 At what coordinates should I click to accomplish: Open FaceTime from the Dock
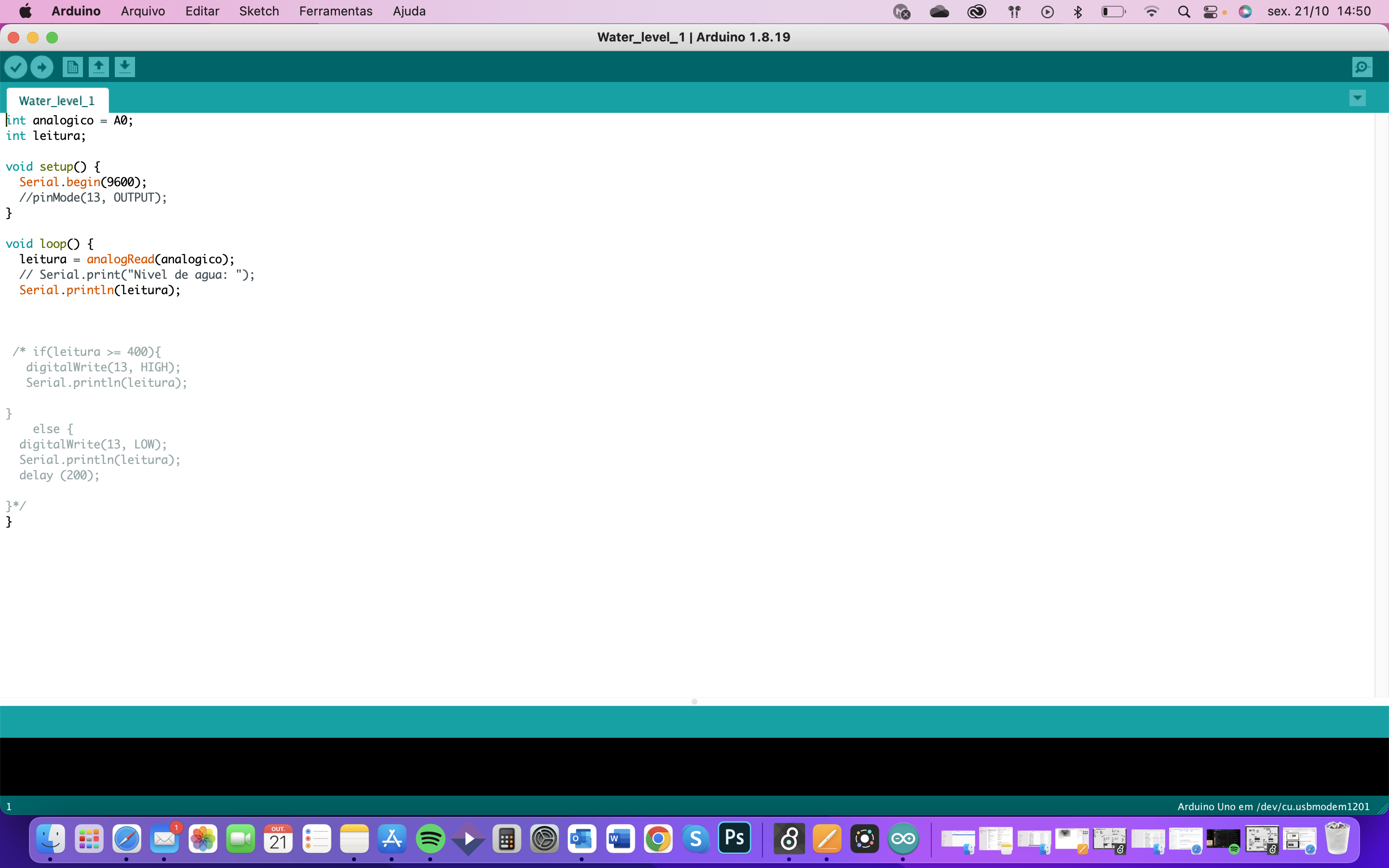[241, 839]
